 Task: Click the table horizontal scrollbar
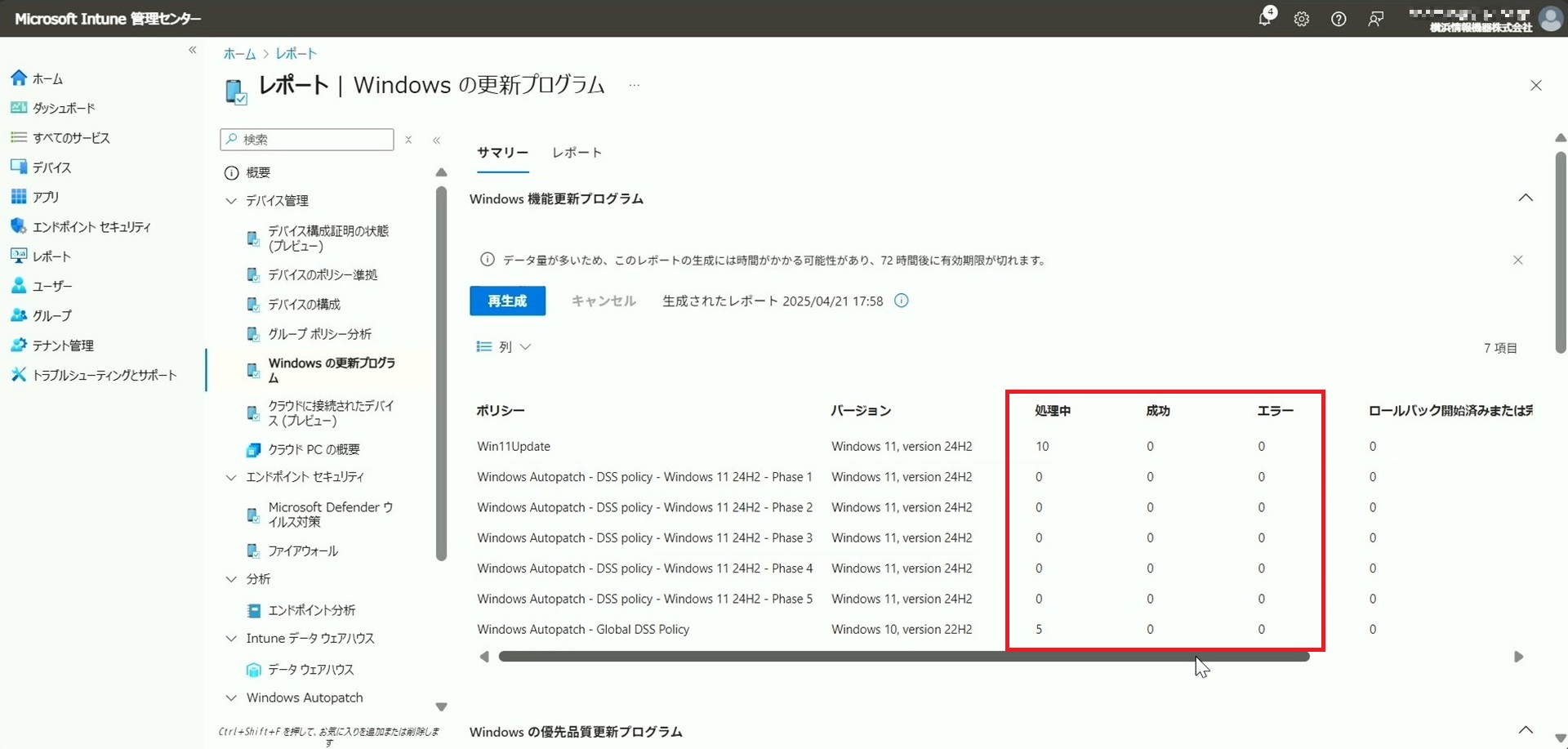[x=904, y=657]
